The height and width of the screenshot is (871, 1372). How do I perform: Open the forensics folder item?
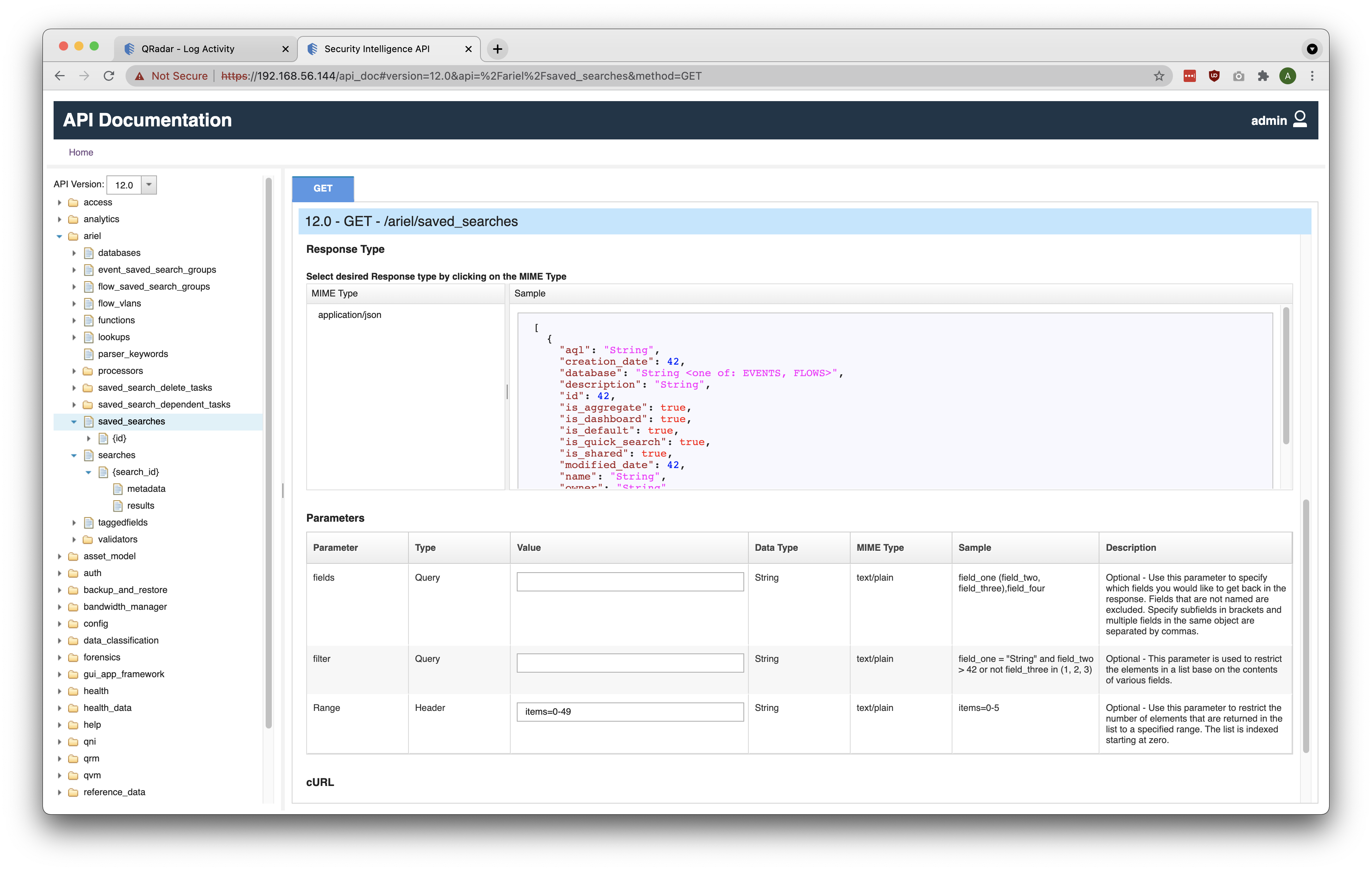102,657
